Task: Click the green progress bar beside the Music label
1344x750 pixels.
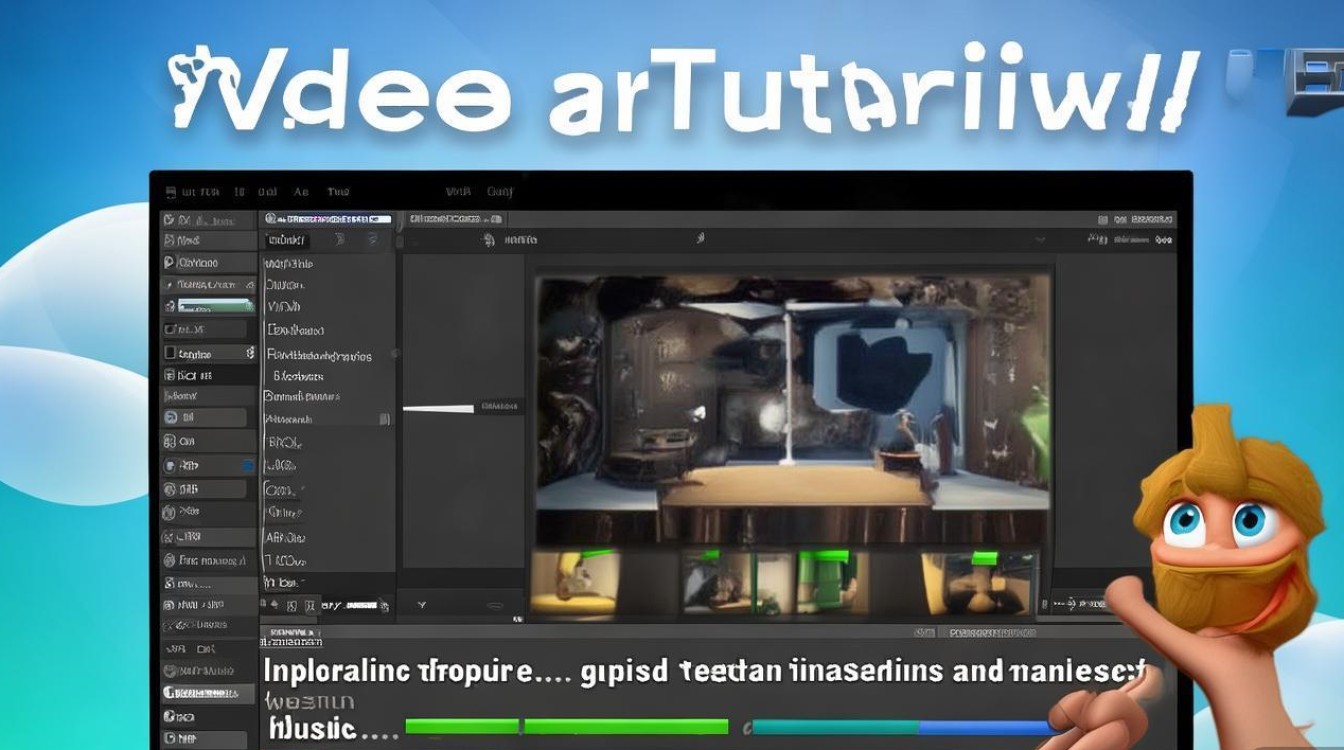Action: pyautogui.click(x=567, y=727)
